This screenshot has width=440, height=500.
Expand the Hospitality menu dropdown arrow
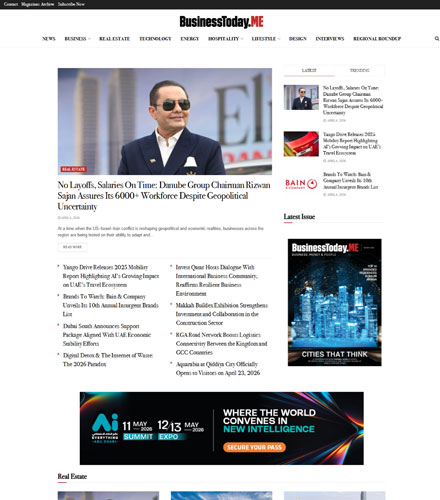pyautogui.click(x=242, y=39)
